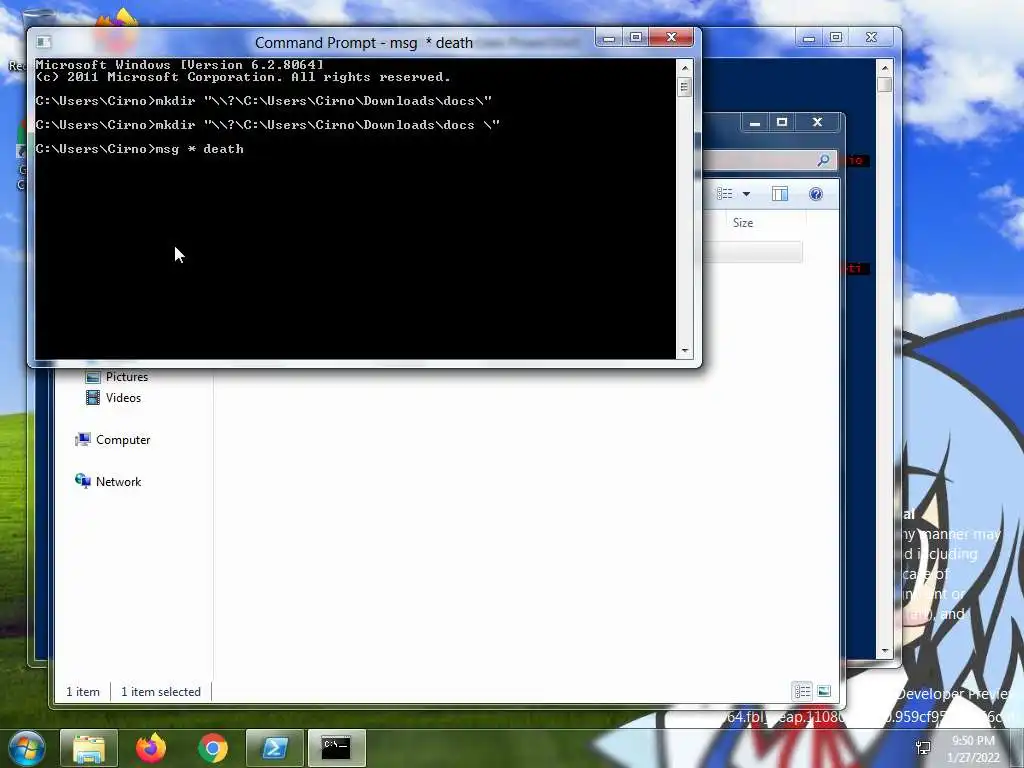
Task: Maximize the Explorer window
Action: coord(782,123)
